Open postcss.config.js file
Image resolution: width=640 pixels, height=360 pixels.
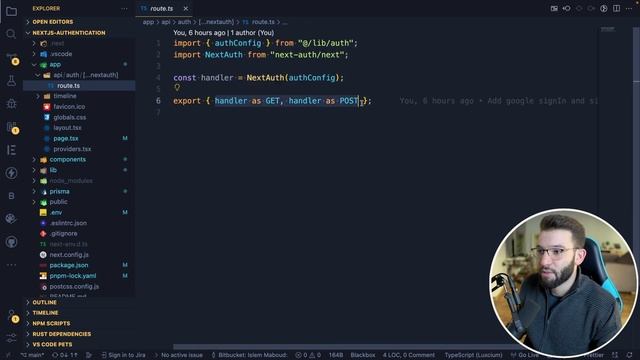(x=74, y=287)
